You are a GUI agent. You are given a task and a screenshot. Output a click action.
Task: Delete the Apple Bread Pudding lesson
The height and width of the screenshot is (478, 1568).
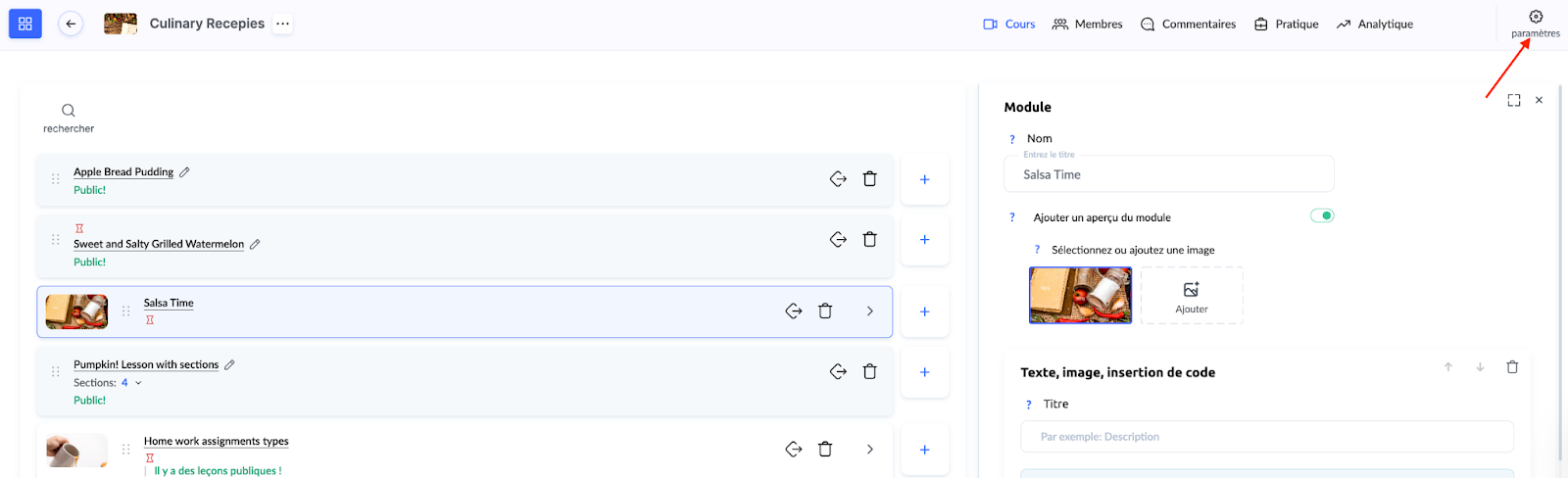[x=869, y=178]
